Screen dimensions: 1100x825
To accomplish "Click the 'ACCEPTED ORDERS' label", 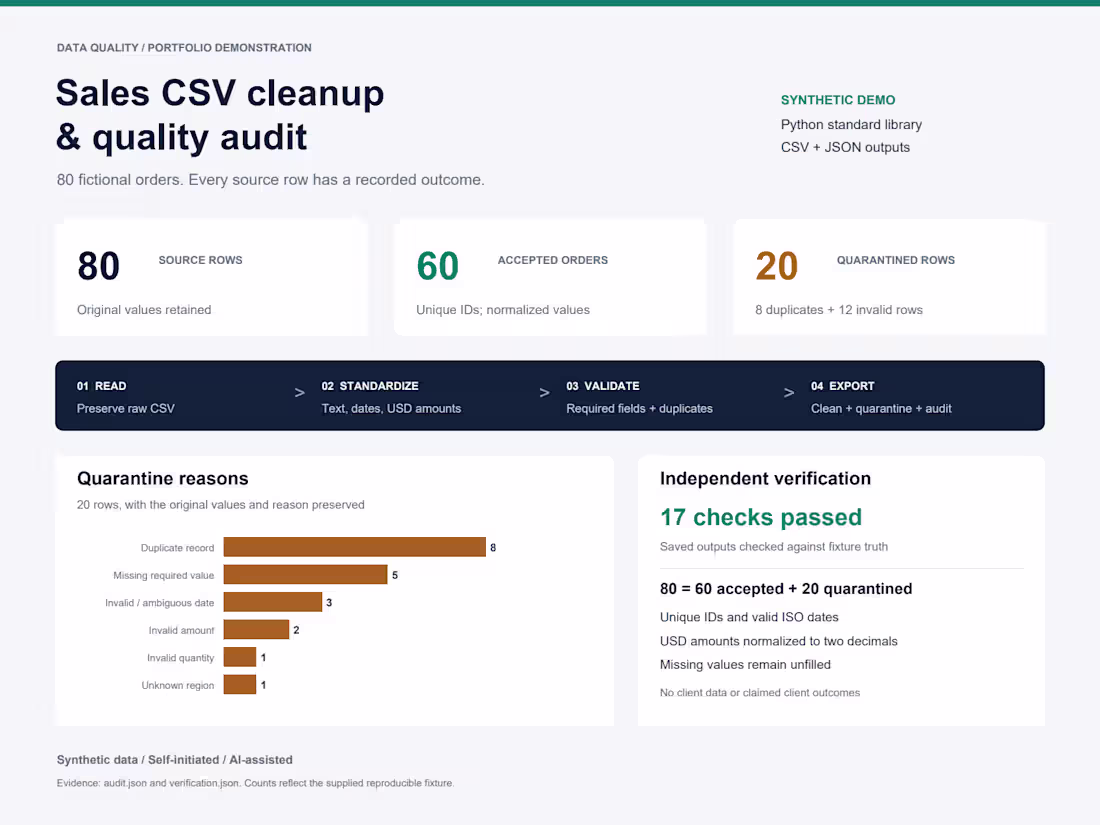I will tap(553, 260).
